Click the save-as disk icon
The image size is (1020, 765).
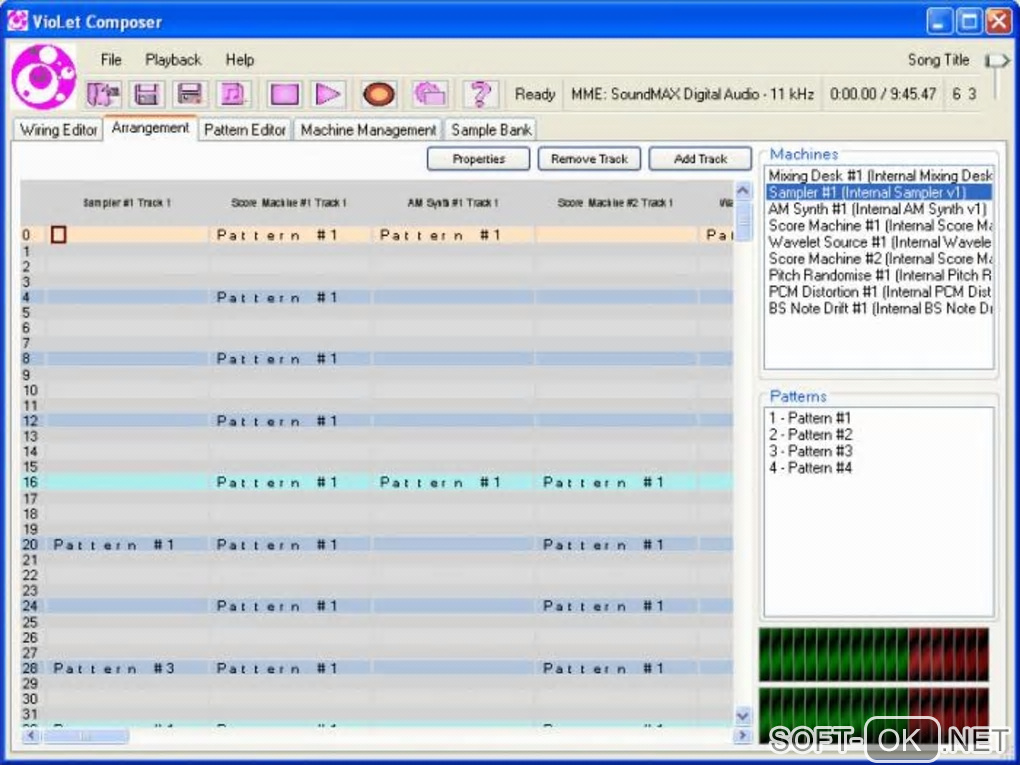pyautogui.click(x=189, y=94)
